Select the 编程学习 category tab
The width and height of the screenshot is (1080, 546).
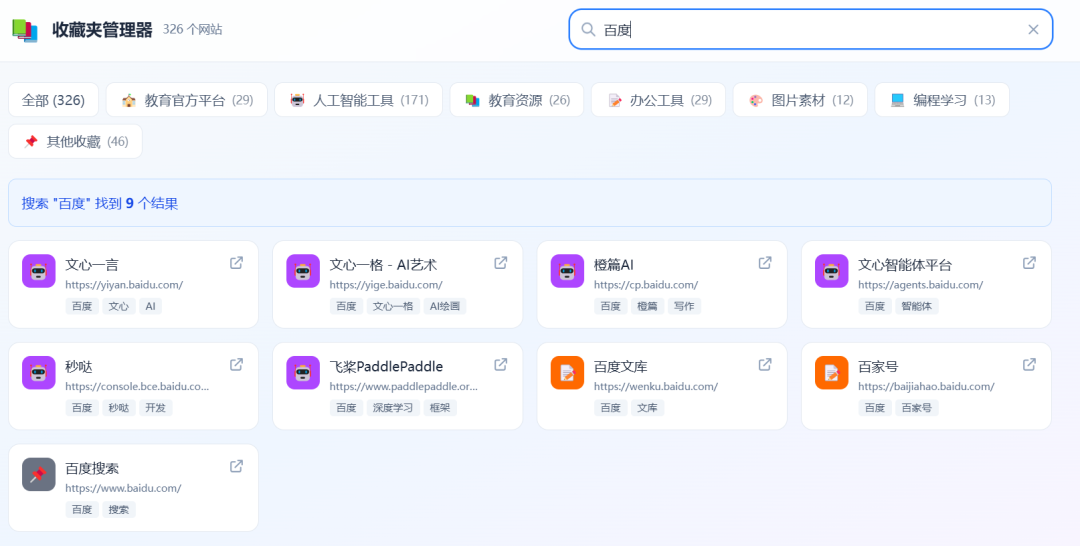tap(942, 101)
